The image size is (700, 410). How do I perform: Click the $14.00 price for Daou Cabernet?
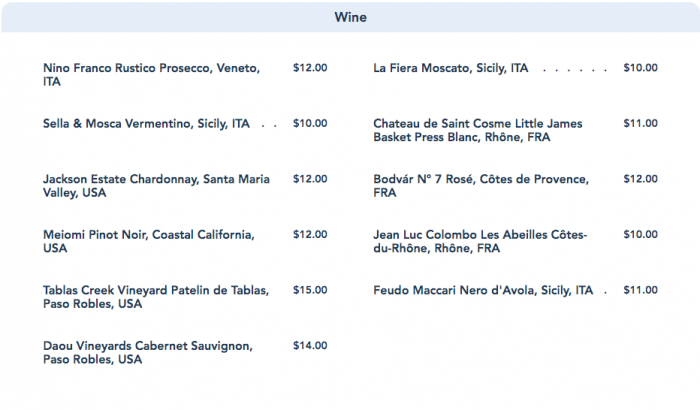[x=310, y=346]
